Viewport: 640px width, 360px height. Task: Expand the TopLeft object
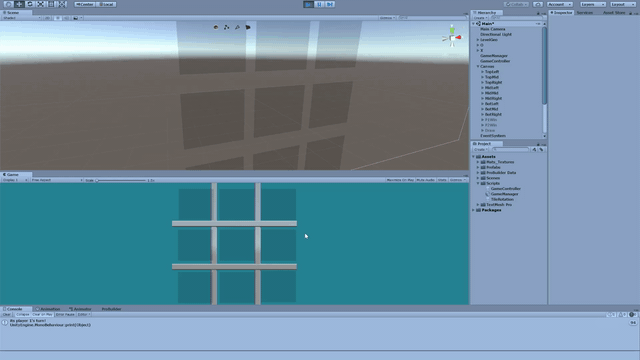(482, 72)
